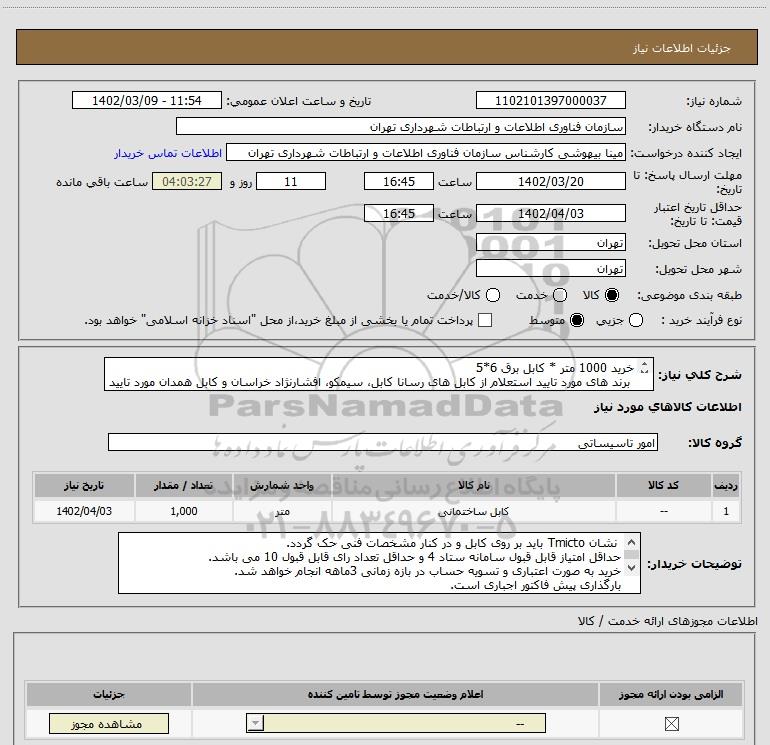Click buyer organization name field
Image resolution: width=770 pixels, height=745 pixels.
(401, 127)
